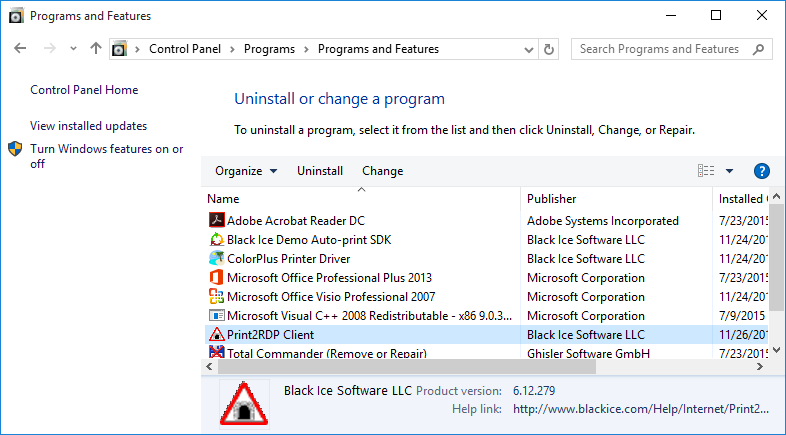Select the Black Ice Demo Auto-print SDK icon
This screenshot has height=435, width=786.
click(217, 240)
